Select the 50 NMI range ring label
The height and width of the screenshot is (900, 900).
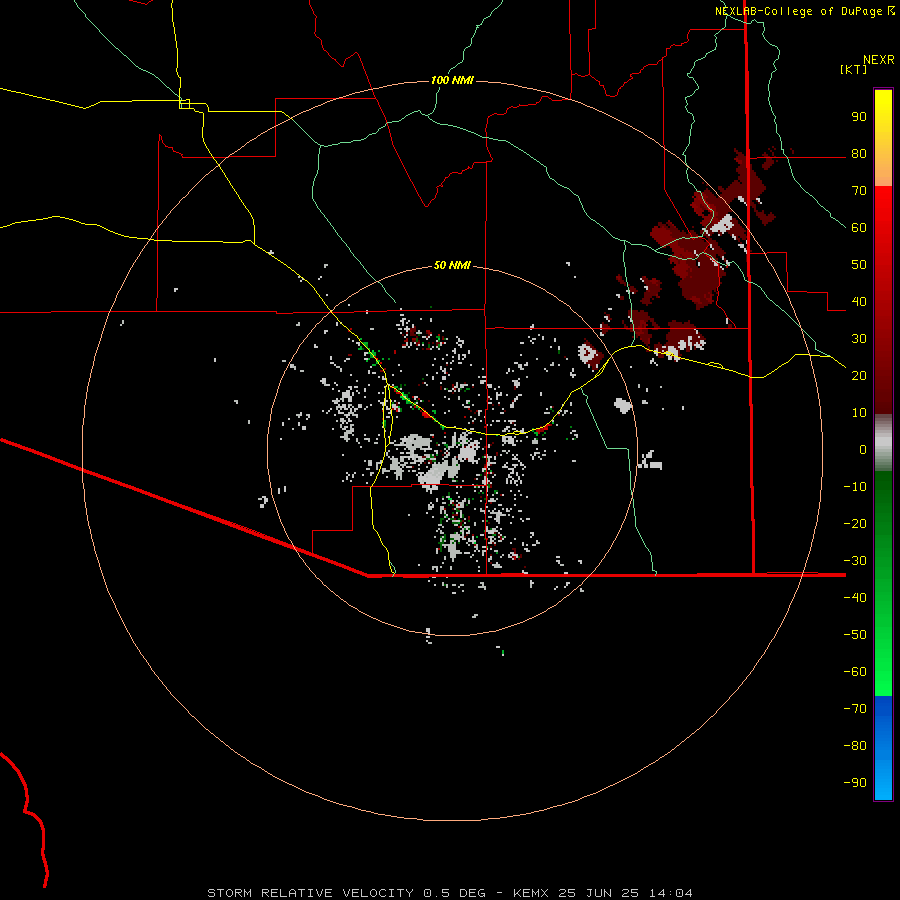(452, 265)
